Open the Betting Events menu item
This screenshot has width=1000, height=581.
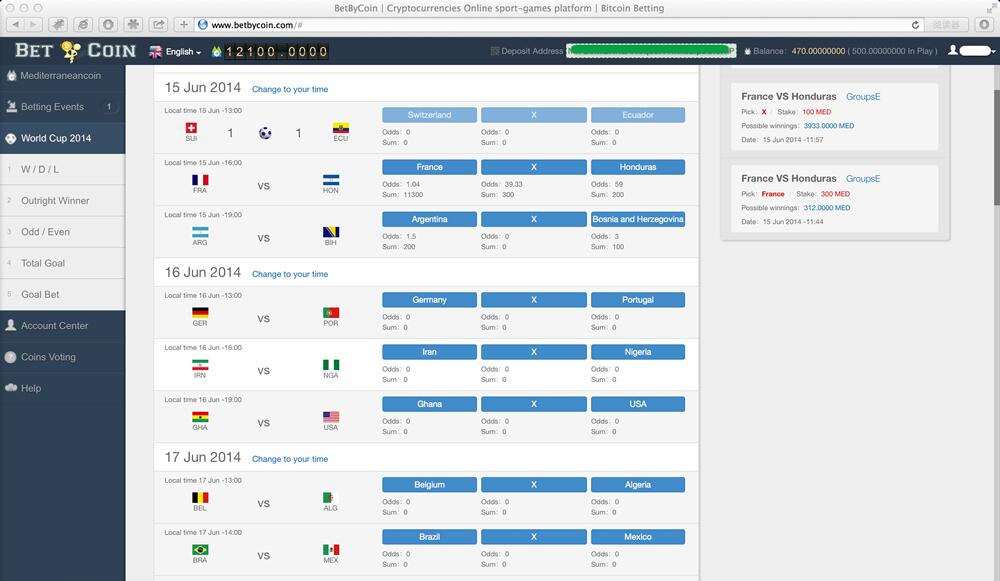coord(62,107)
